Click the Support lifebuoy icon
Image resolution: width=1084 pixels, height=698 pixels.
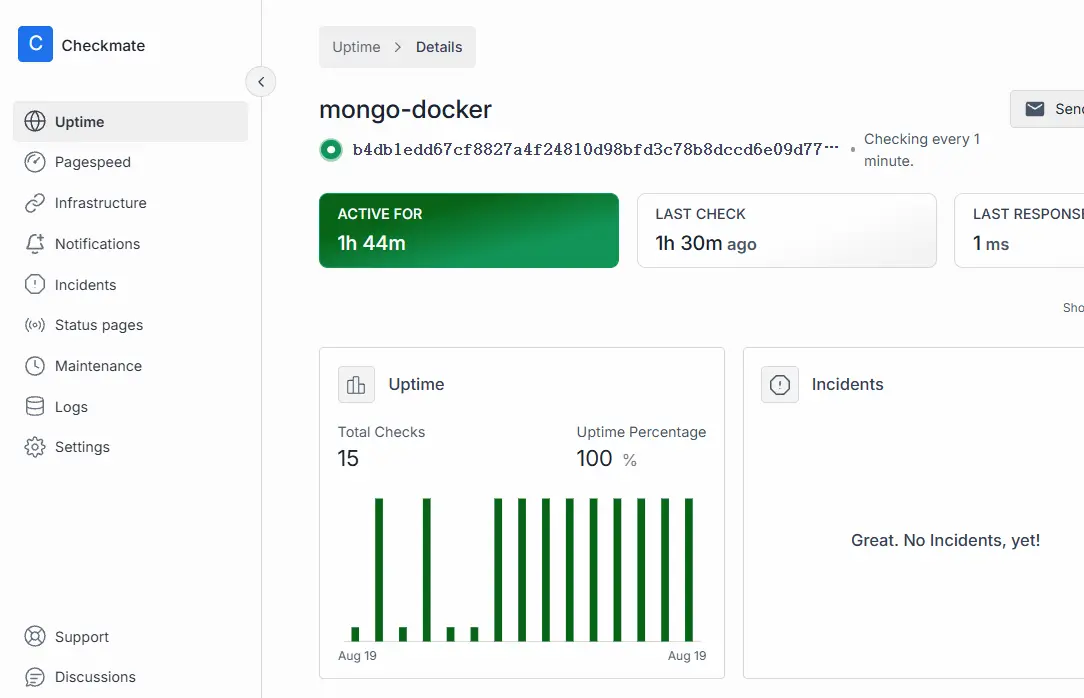35,637
